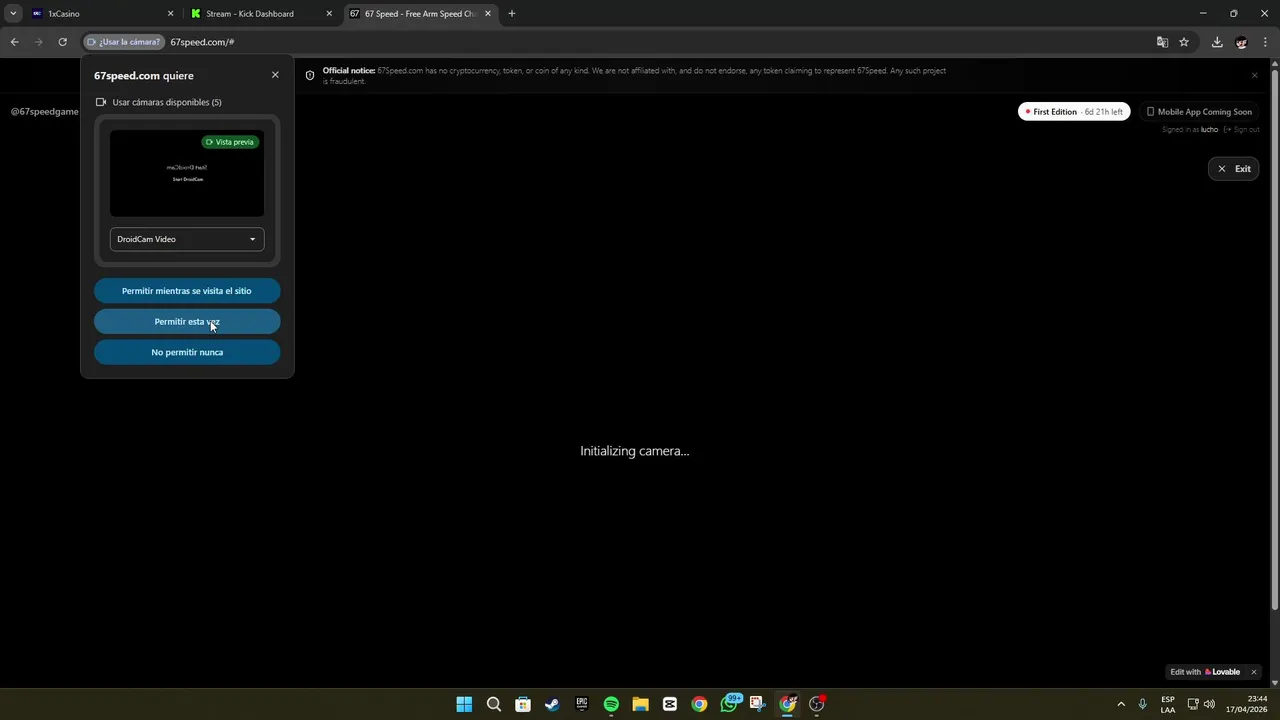
Task: Open the network tray icon
Action: pyautogui.click(x=1193, y=704)
